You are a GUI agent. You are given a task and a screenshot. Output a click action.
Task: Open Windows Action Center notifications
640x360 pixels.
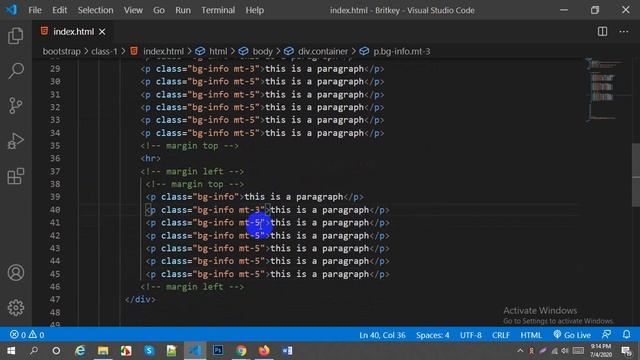(x=627, y=351)
